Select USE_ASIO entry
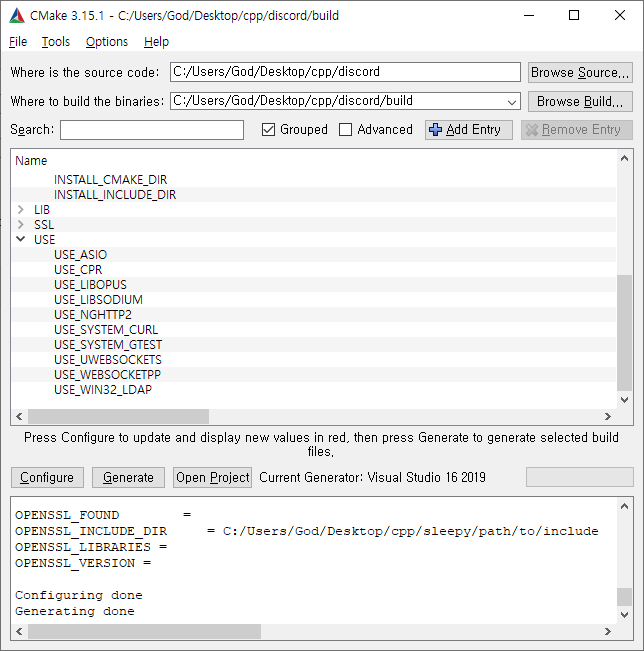Viewport: 644px width, 651px height. (81, 255)
